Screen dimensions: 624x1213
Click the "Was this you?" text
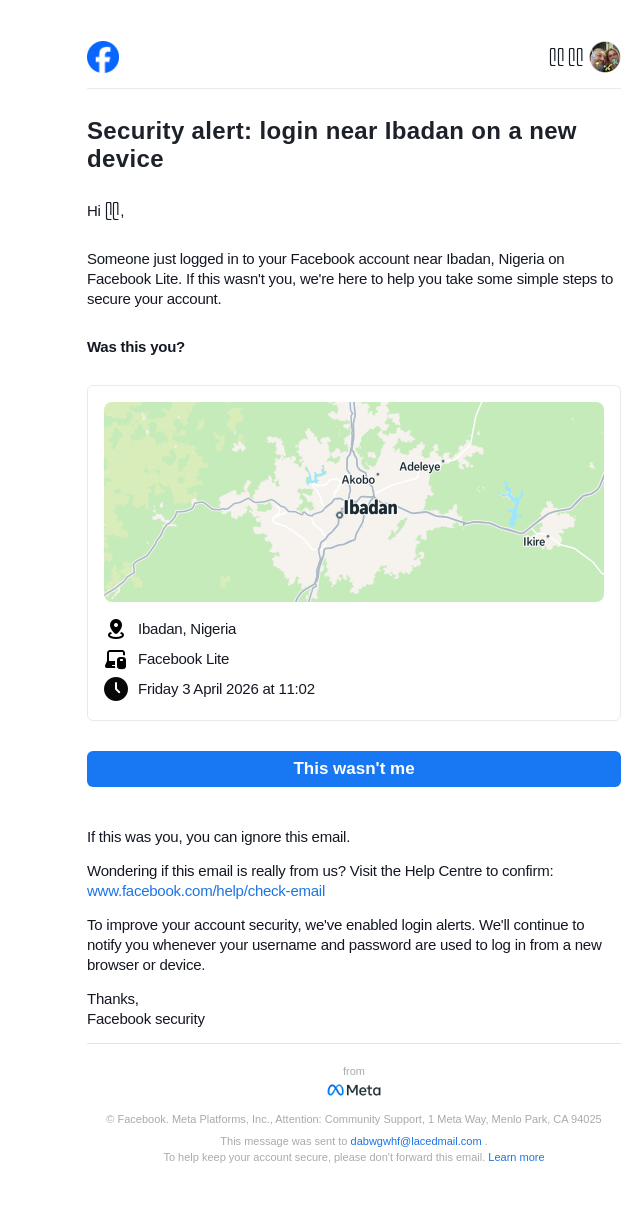[136, 347]
